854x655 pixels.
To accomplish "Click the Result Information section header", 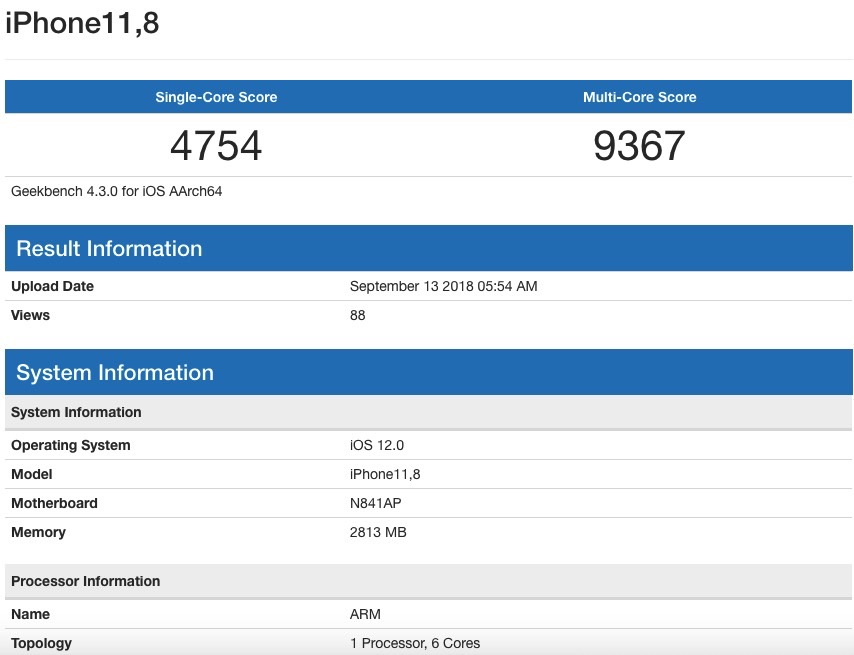I will pyautogui.click(x=429, y=248).
